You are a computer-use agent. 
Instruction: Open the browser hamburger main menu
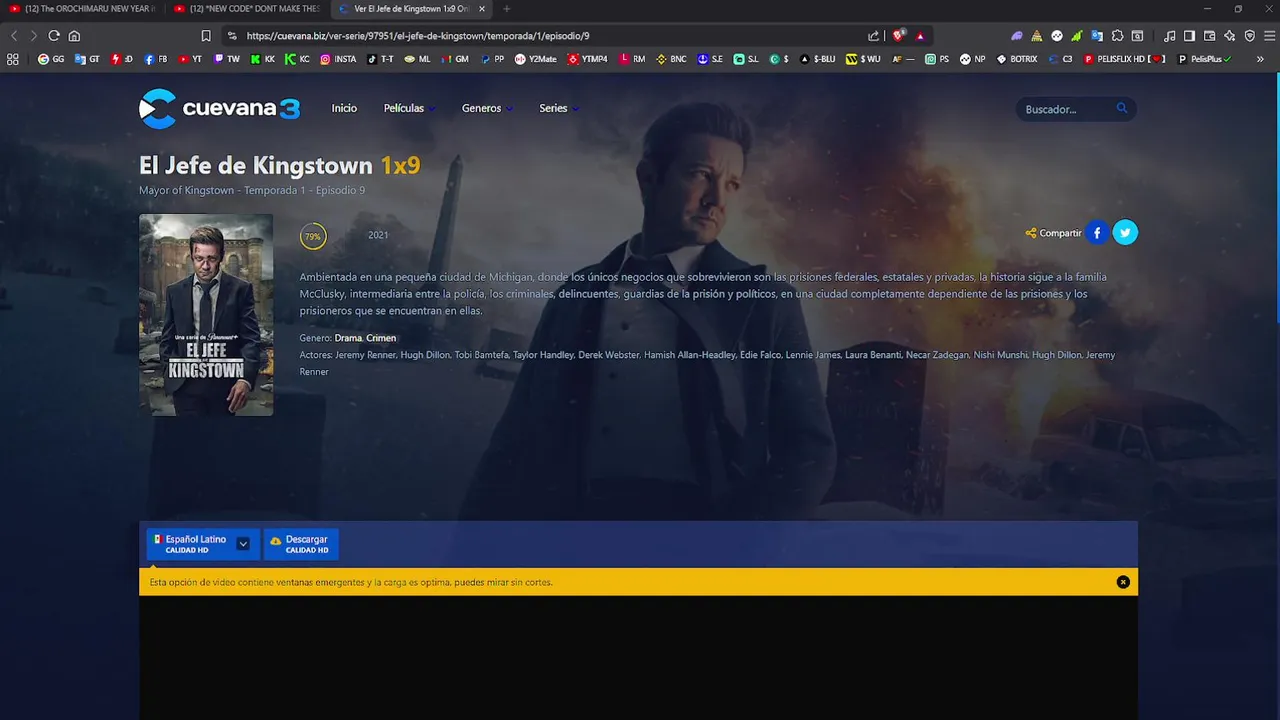click(1268, 35)
